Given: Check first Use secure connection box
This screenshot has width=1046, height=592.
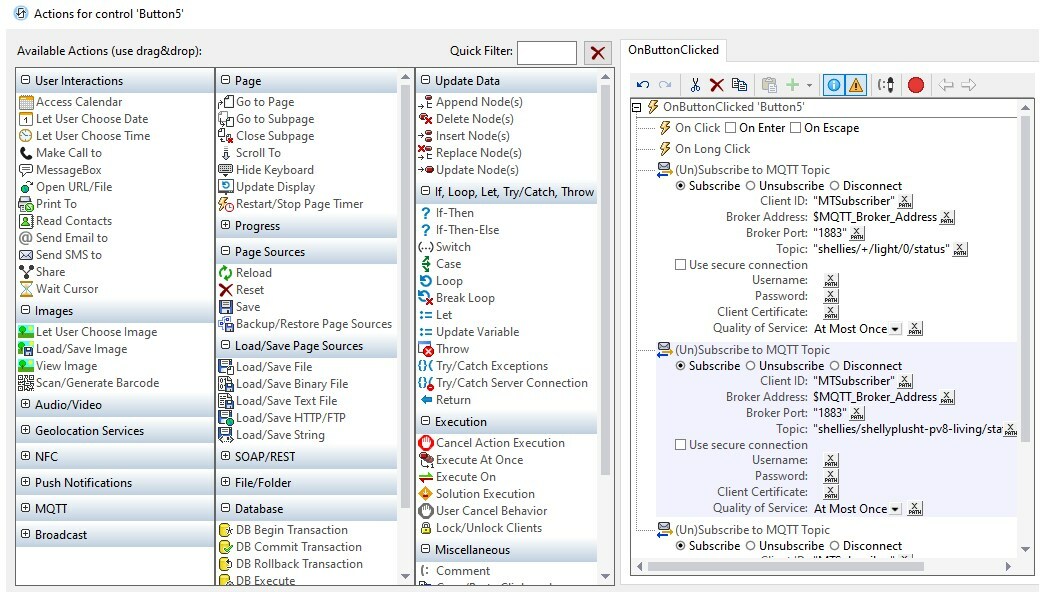Looking at the screenshot, I should [680, 265].
